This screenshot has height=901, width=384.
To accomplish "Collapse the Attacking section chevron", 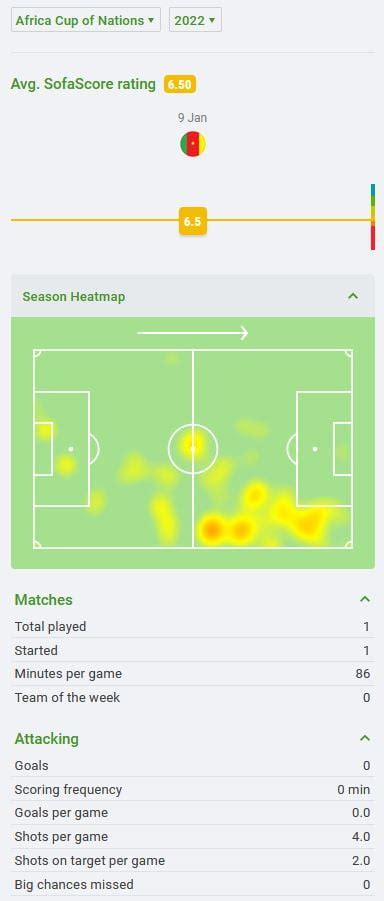I will coord(364,738).
